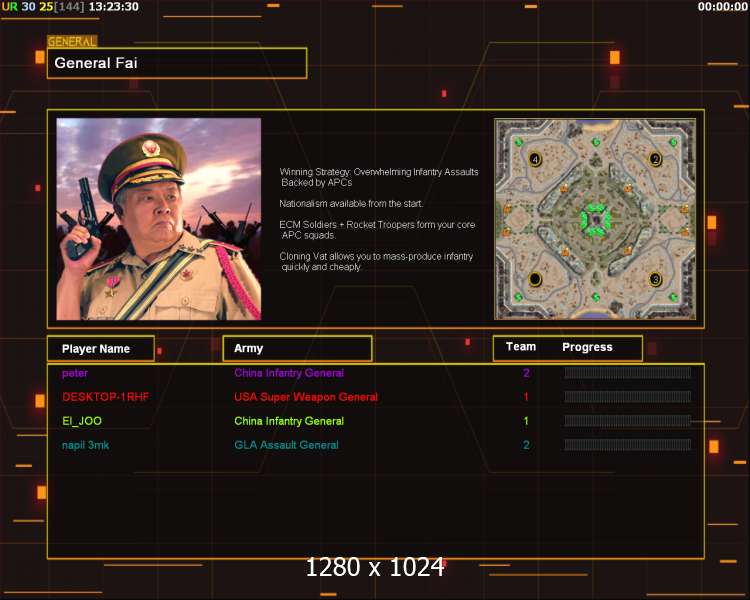Click the Player Name column header
750x600 pixels.
tap(101, 349)
